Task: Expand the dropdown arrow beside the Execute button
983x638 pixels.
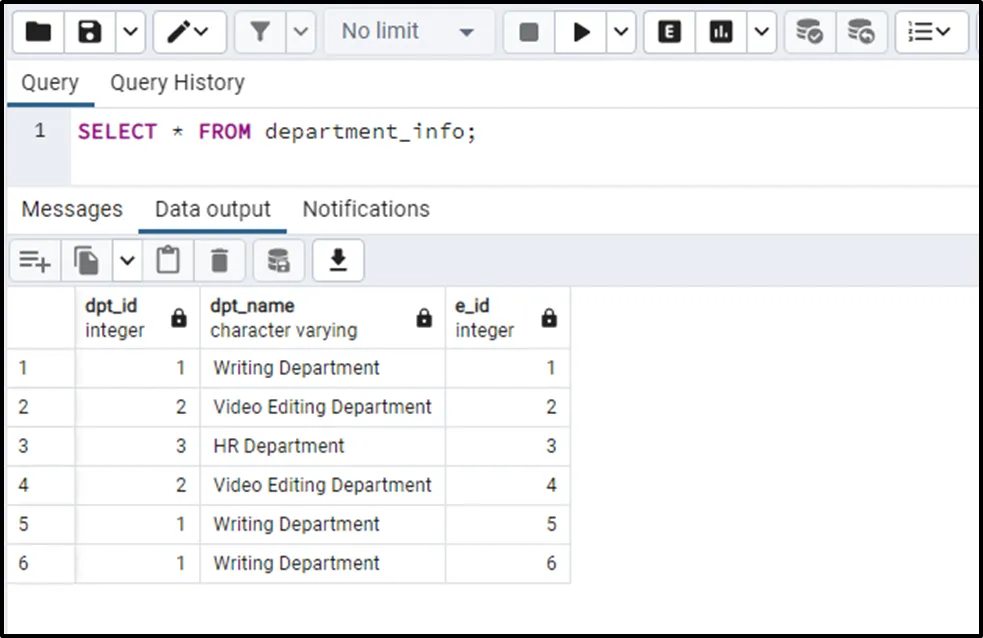Action: pyautogui.click(x=621, y=32)
